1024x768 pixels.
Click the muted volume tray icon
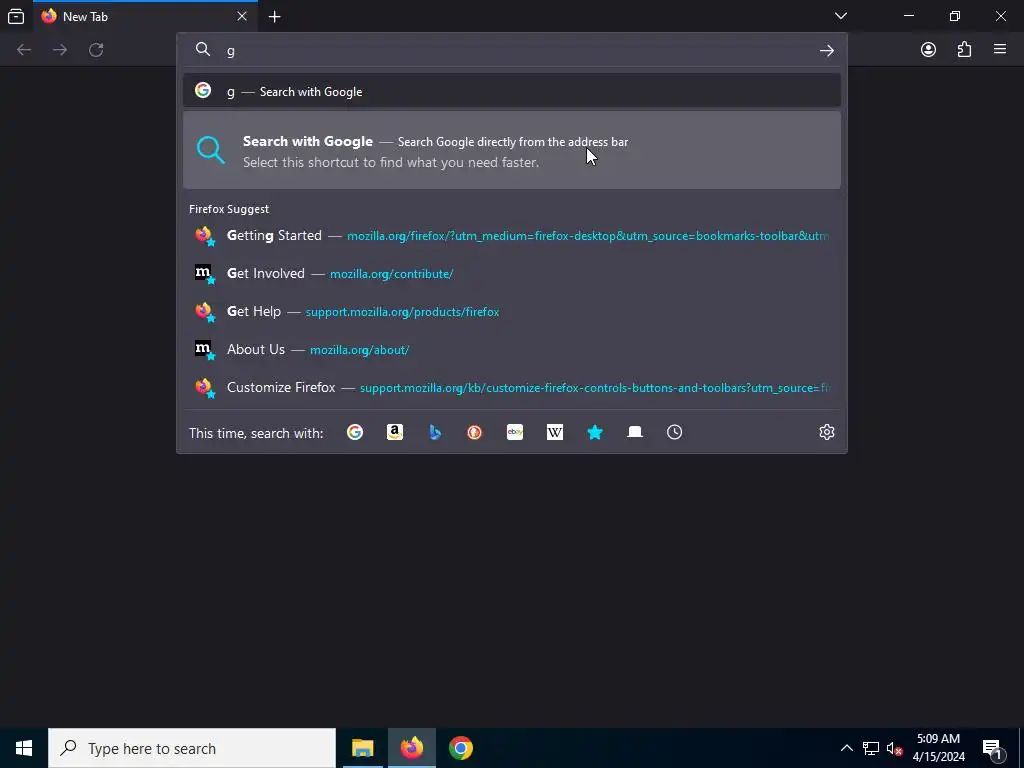pos(894,748)
